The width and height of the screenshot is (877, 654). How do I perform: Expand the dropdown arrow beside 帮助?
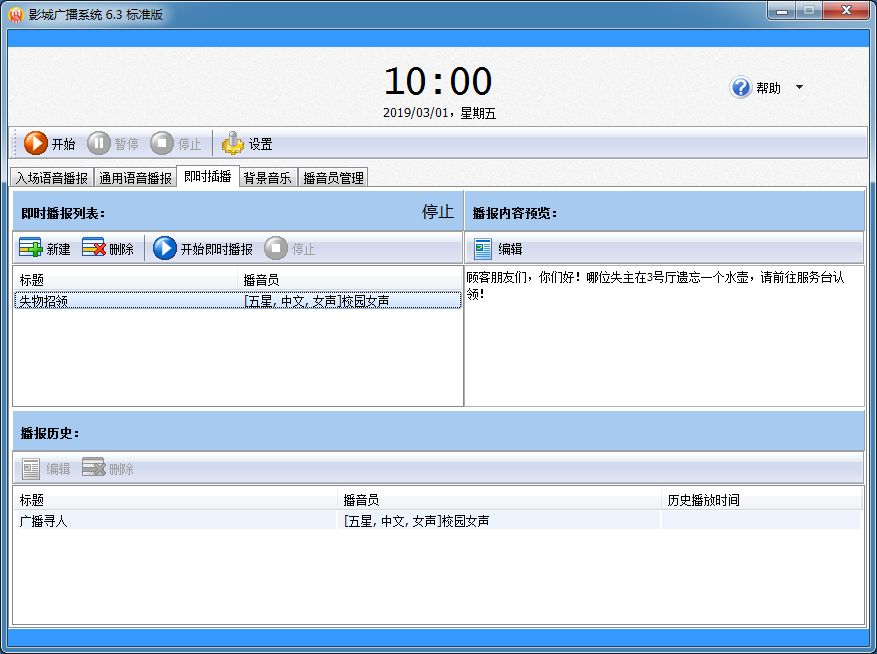click(799, 88)
